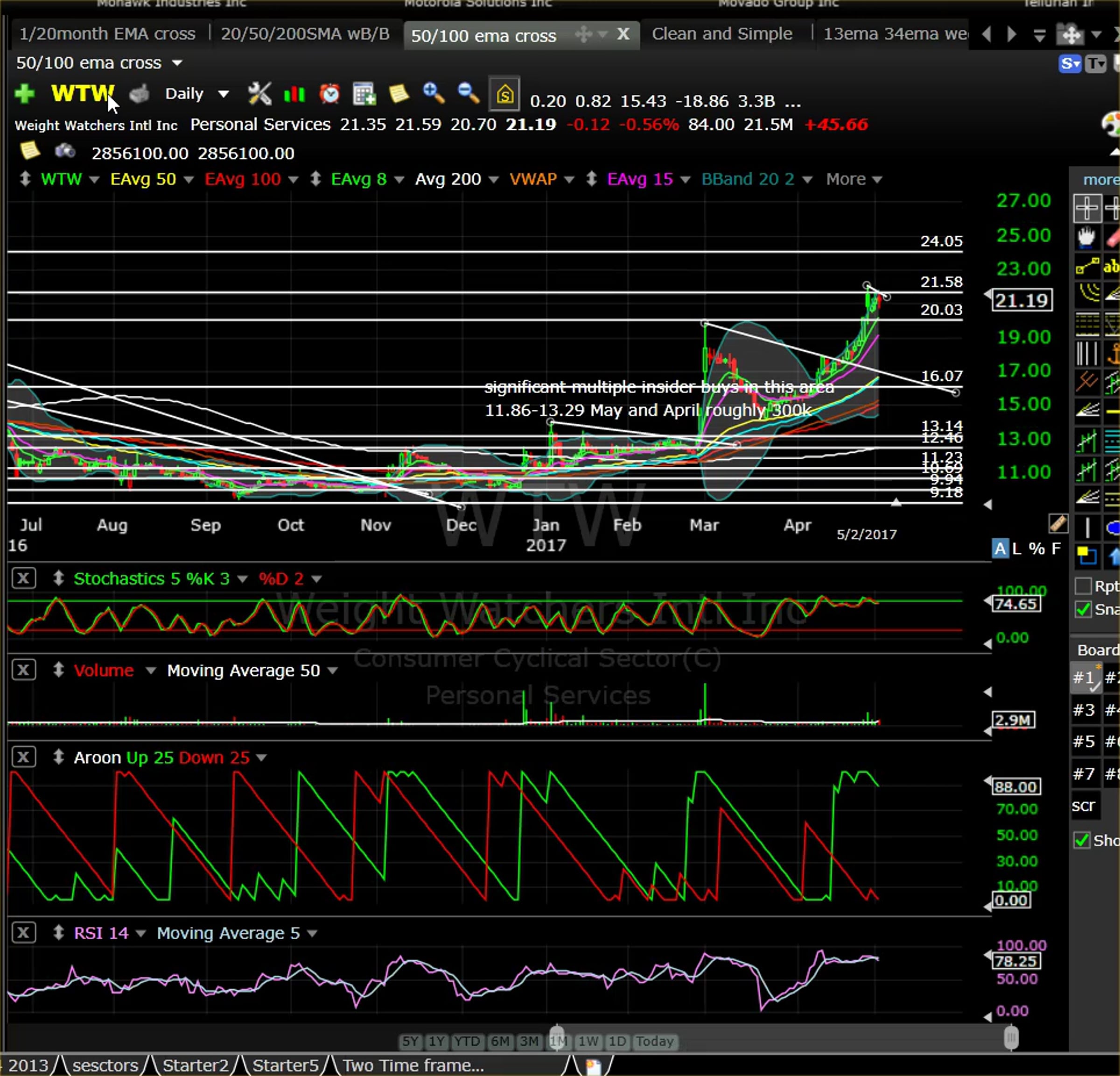The width and height of the screenshot is (1120, 1076).
Task: Close the RSI 14 indicator pane
Action: pos(23,933)
